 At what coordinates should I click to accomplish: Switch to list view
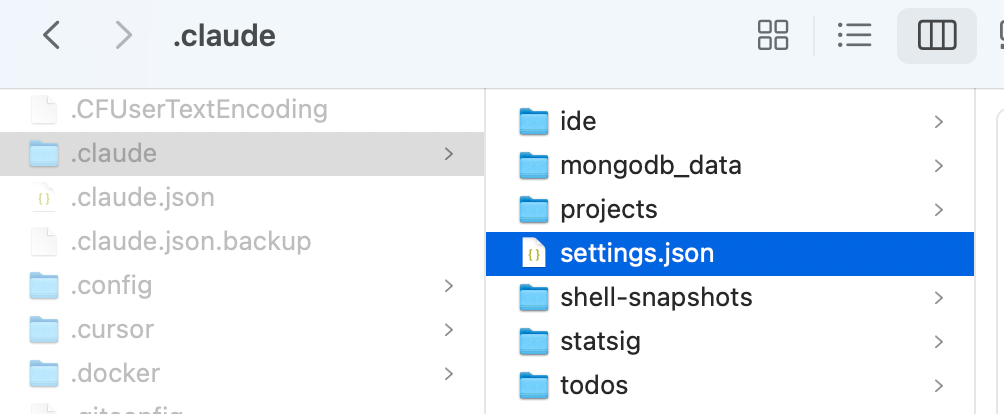click(855, 36)
